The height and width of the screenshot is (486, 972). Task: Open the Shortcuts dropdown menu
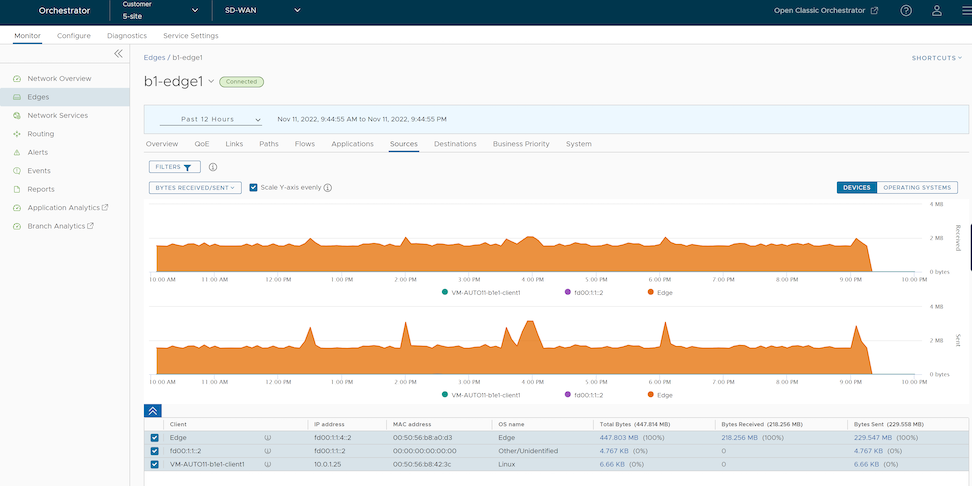(936, 58)
